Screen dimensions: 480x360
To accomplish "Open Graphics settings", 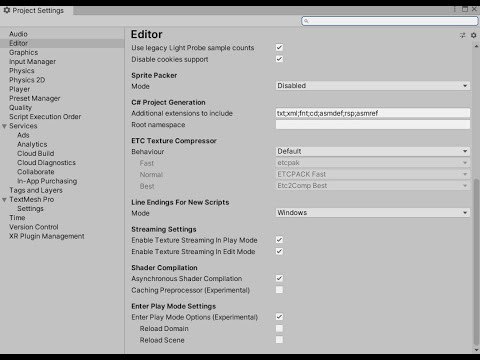I will coord(23,52).
